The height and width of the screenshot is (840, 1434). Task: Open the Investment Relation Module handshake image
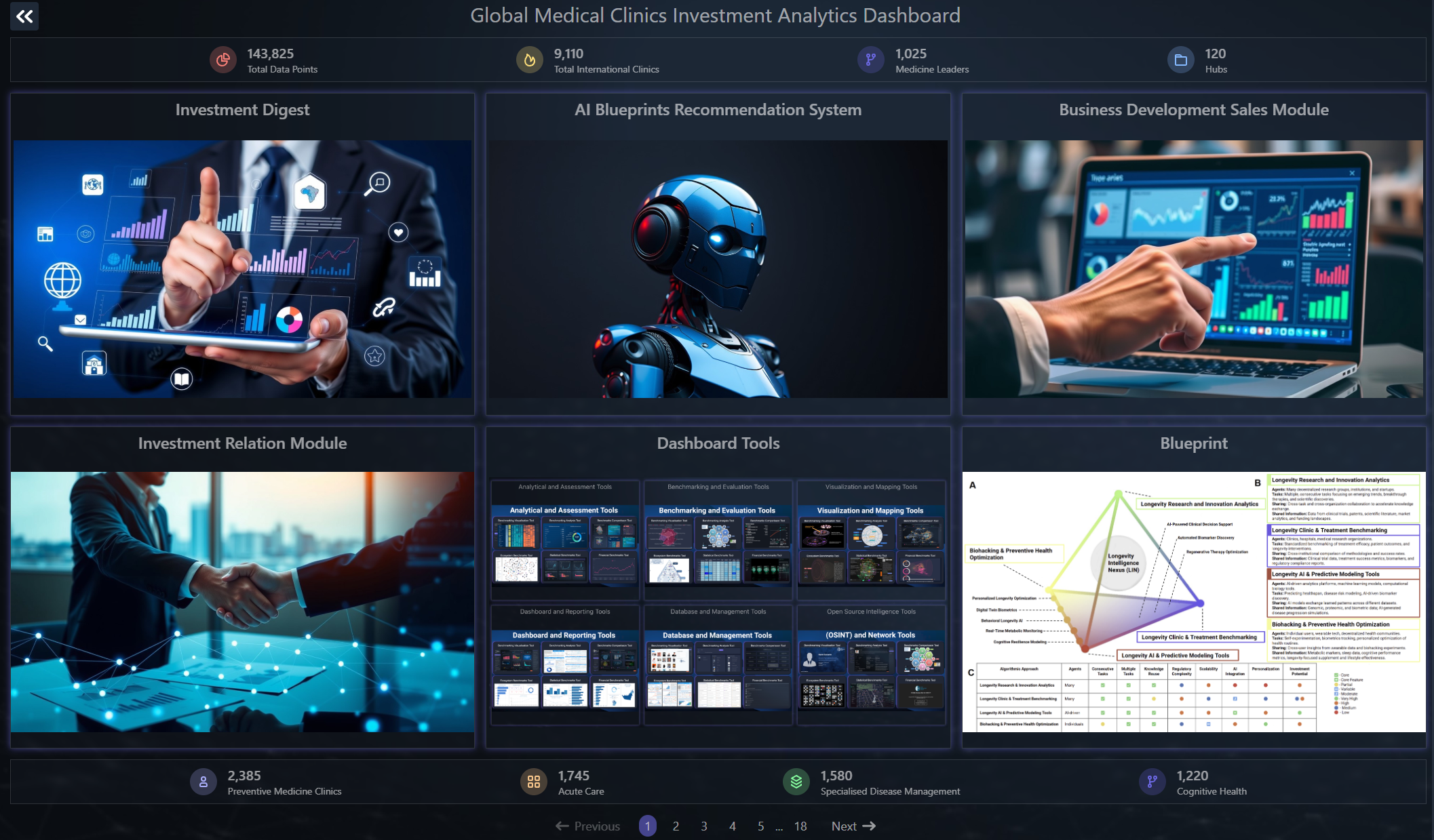(x=242, y=601)
